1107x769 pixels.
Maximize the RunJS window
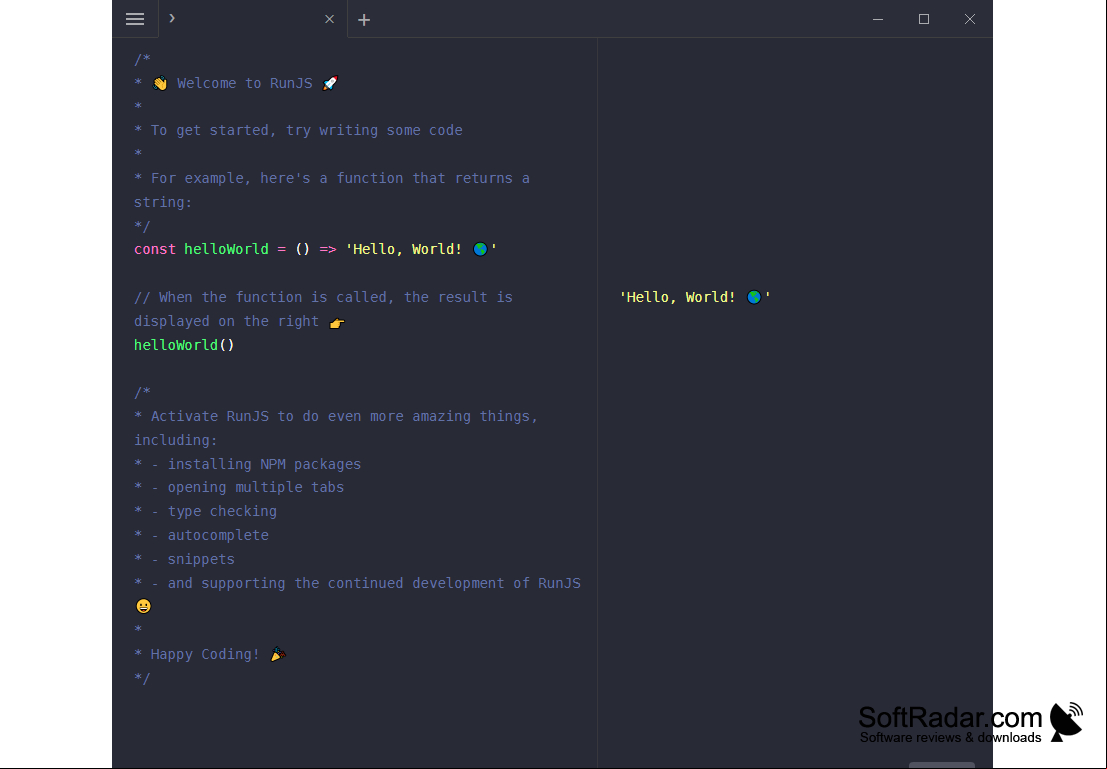coord(923,19)
